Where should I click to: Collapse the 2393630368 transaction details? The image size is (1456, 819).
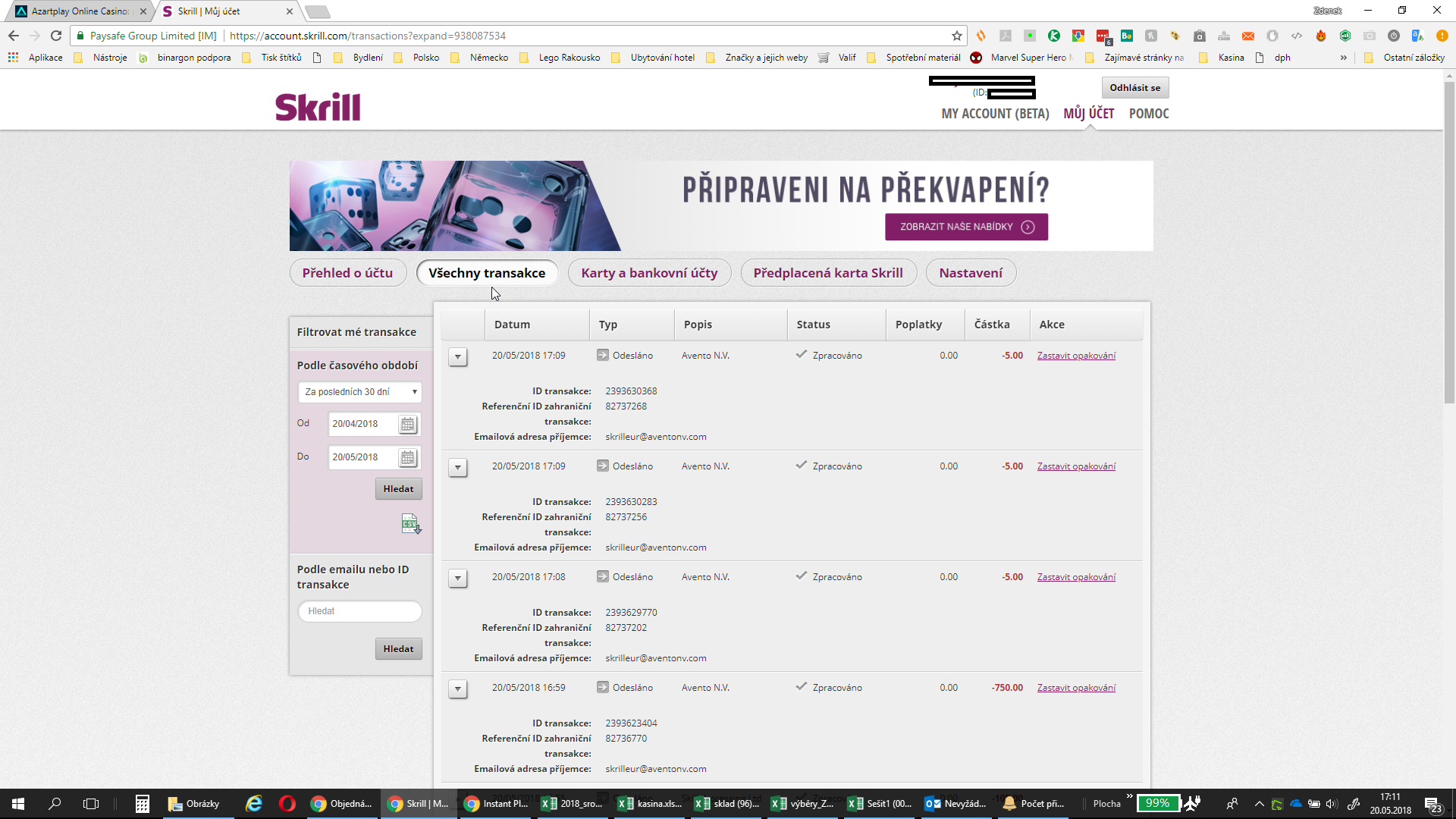coord(457,356)
